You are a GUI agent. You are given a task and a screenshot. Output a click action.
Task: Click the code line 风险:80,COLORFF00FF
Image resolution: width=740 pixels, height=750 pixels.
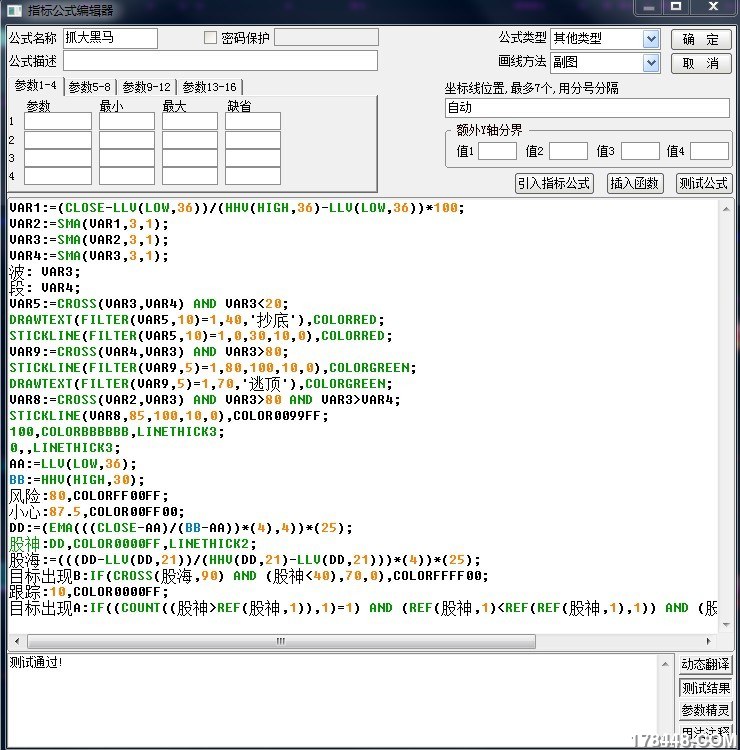pyautogui.click(x=89, y=496)
